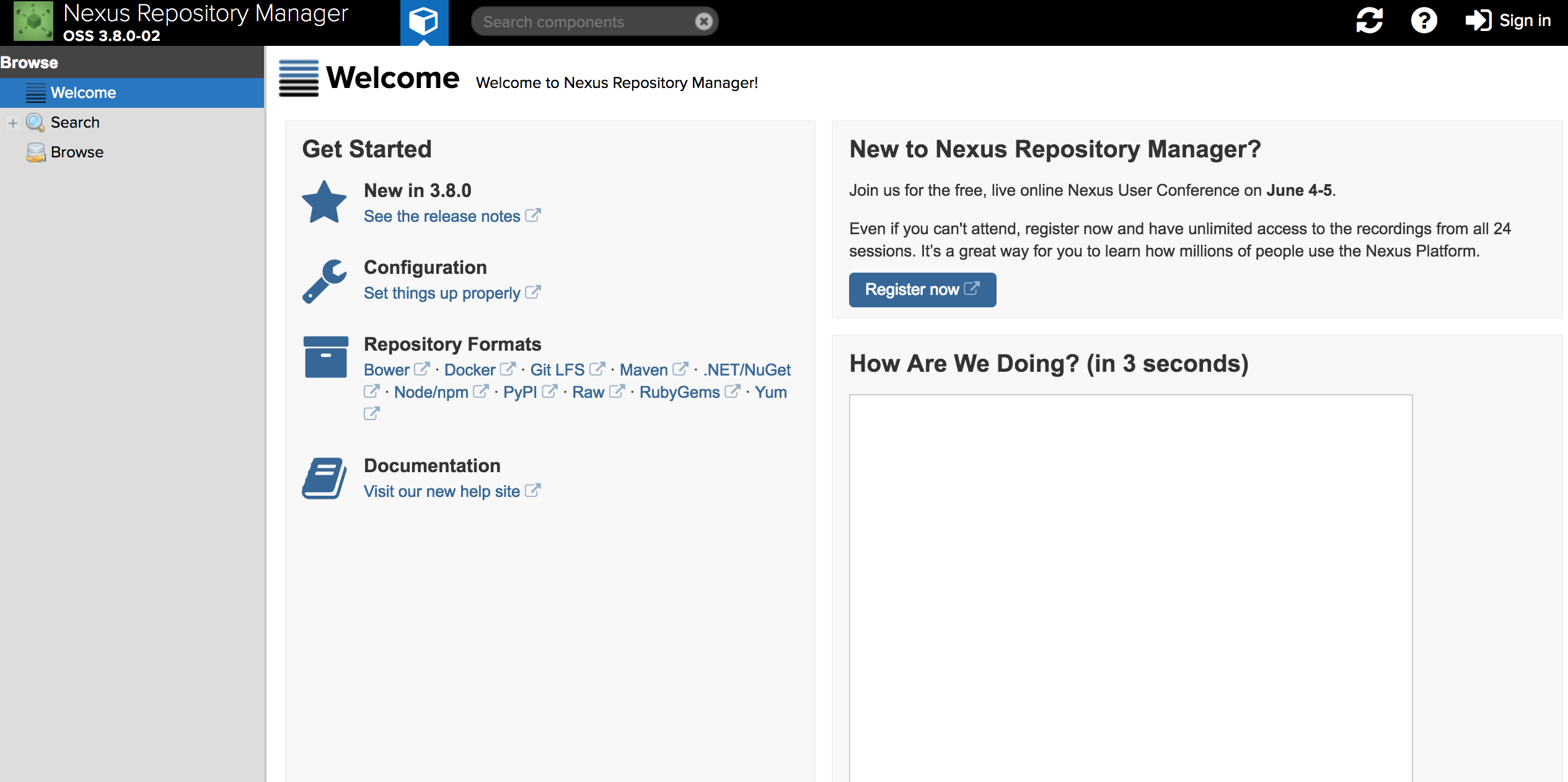Expand the Search tree node
Viewport: 1568px width, 782px height.
(x=13, y=122)
